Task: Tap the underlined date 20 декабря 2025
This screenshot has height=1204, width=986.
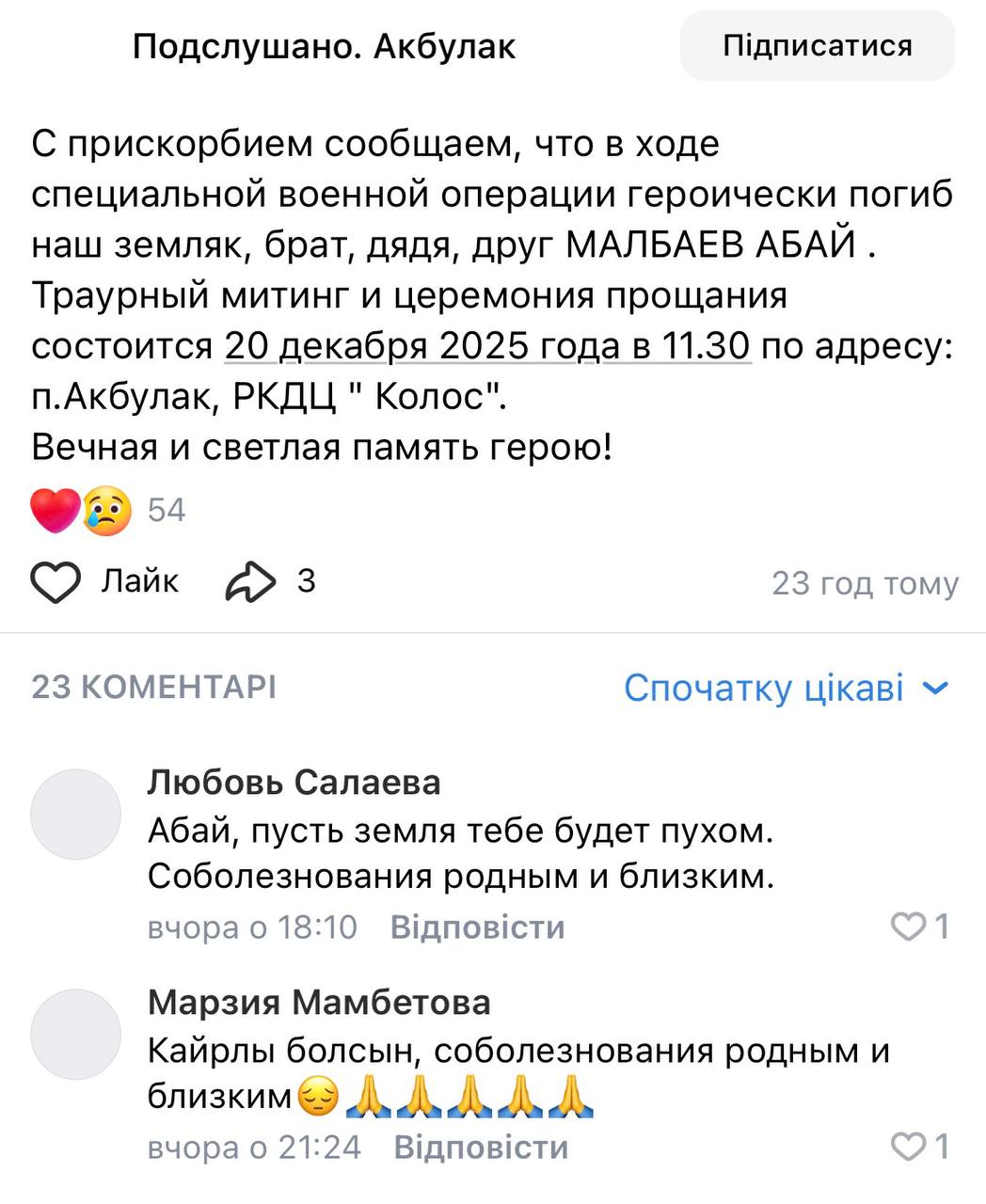Action: pyautogui.click(x=486, y=347)
